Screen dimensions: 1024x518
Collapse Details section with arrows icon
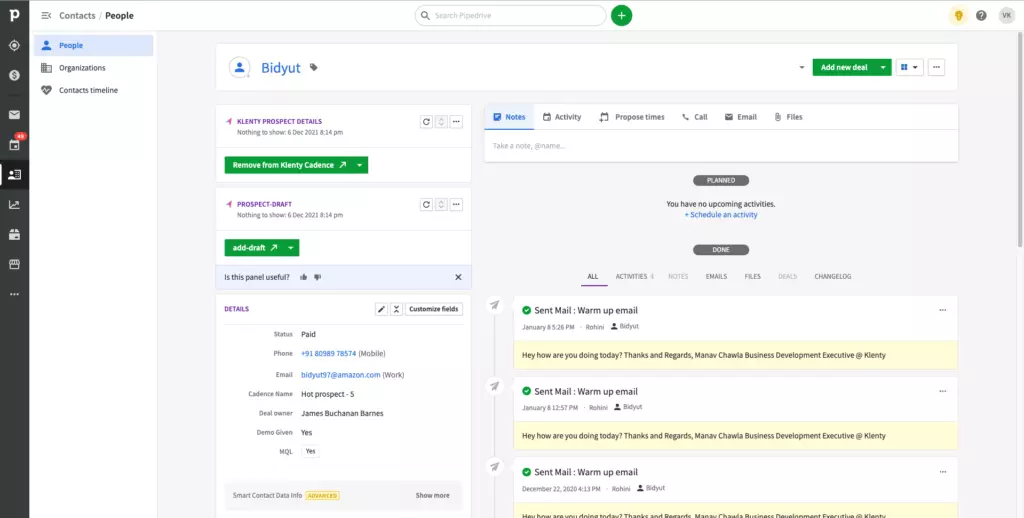click(396, 309)
